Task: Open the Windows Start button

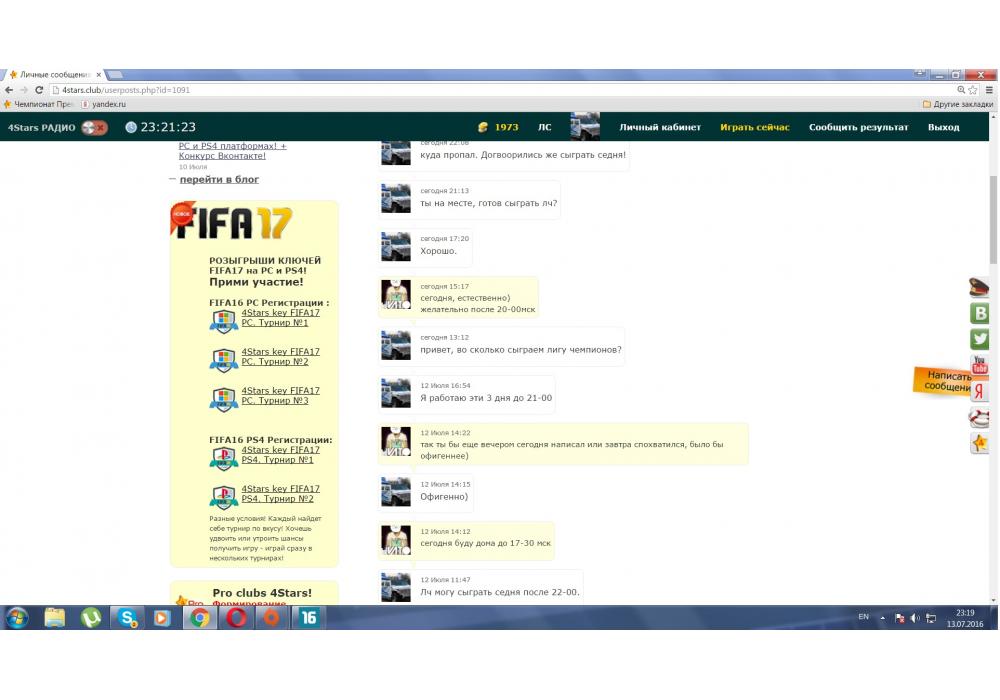Action: coord(17,618)
